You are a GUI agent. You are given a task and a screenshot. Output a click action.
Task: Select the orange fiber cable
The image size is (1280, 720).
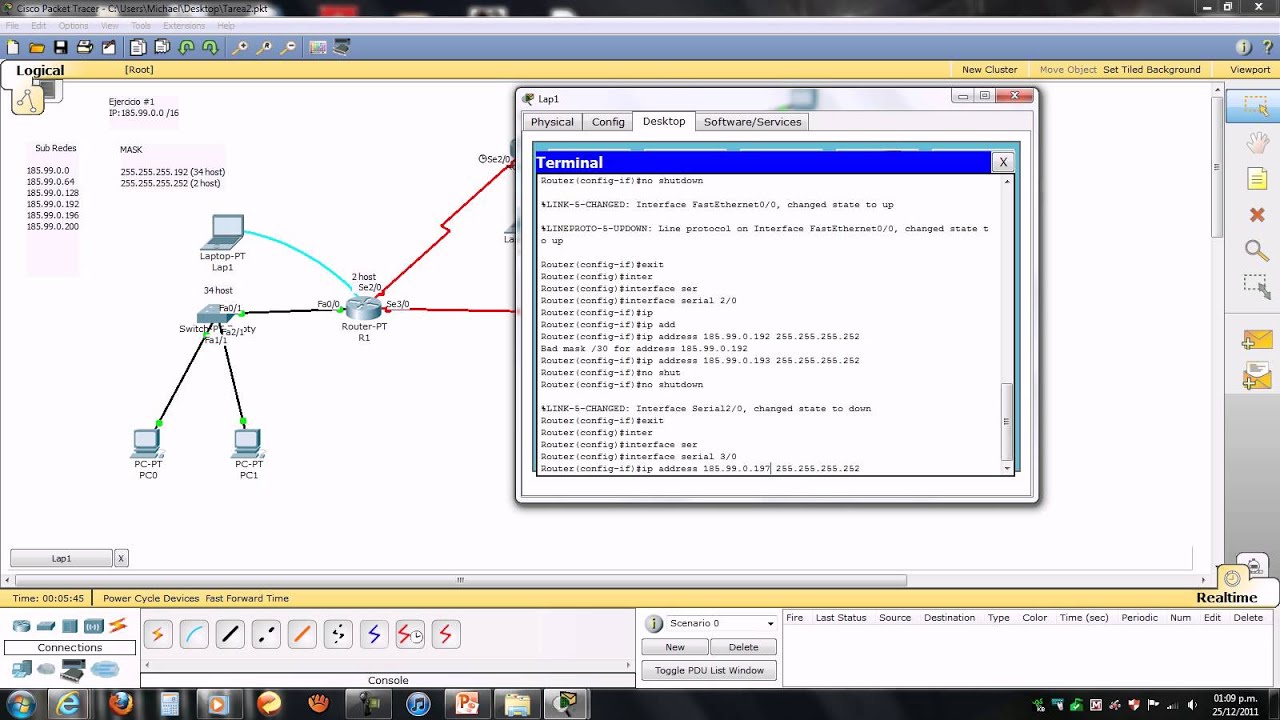pyautogui.click(x=302, y=634)
